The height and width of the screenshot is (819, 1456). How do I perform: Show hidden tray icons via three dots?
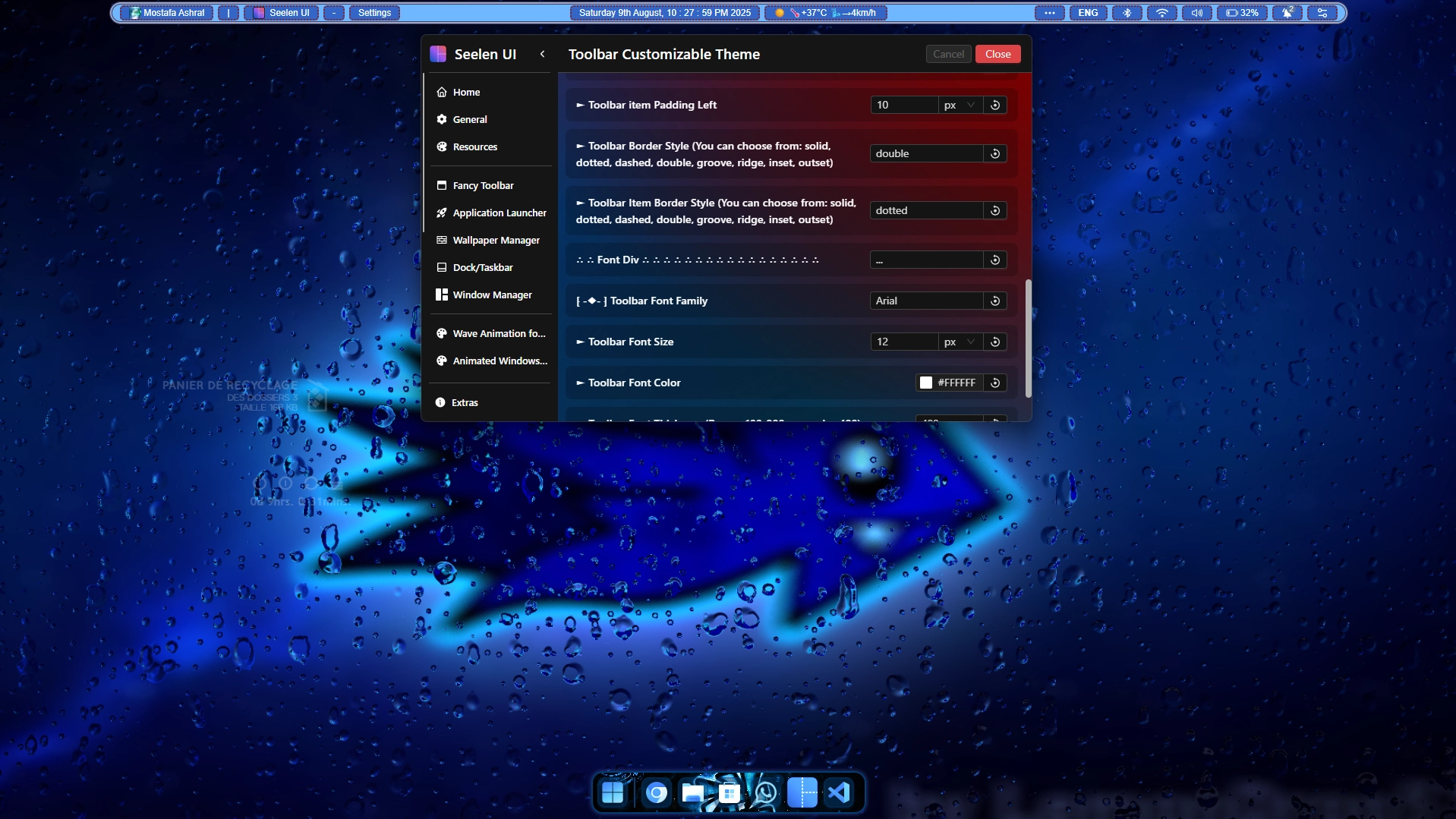[1049, 13]
